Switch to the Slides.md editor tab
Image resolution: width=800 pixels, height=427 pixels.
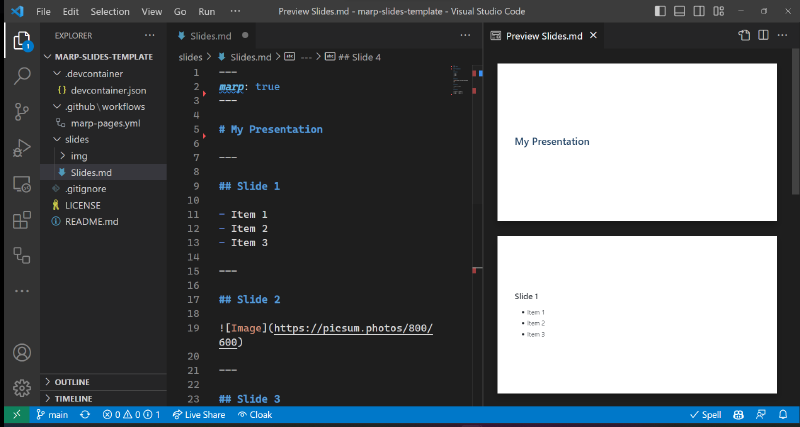tap(209, 35)
